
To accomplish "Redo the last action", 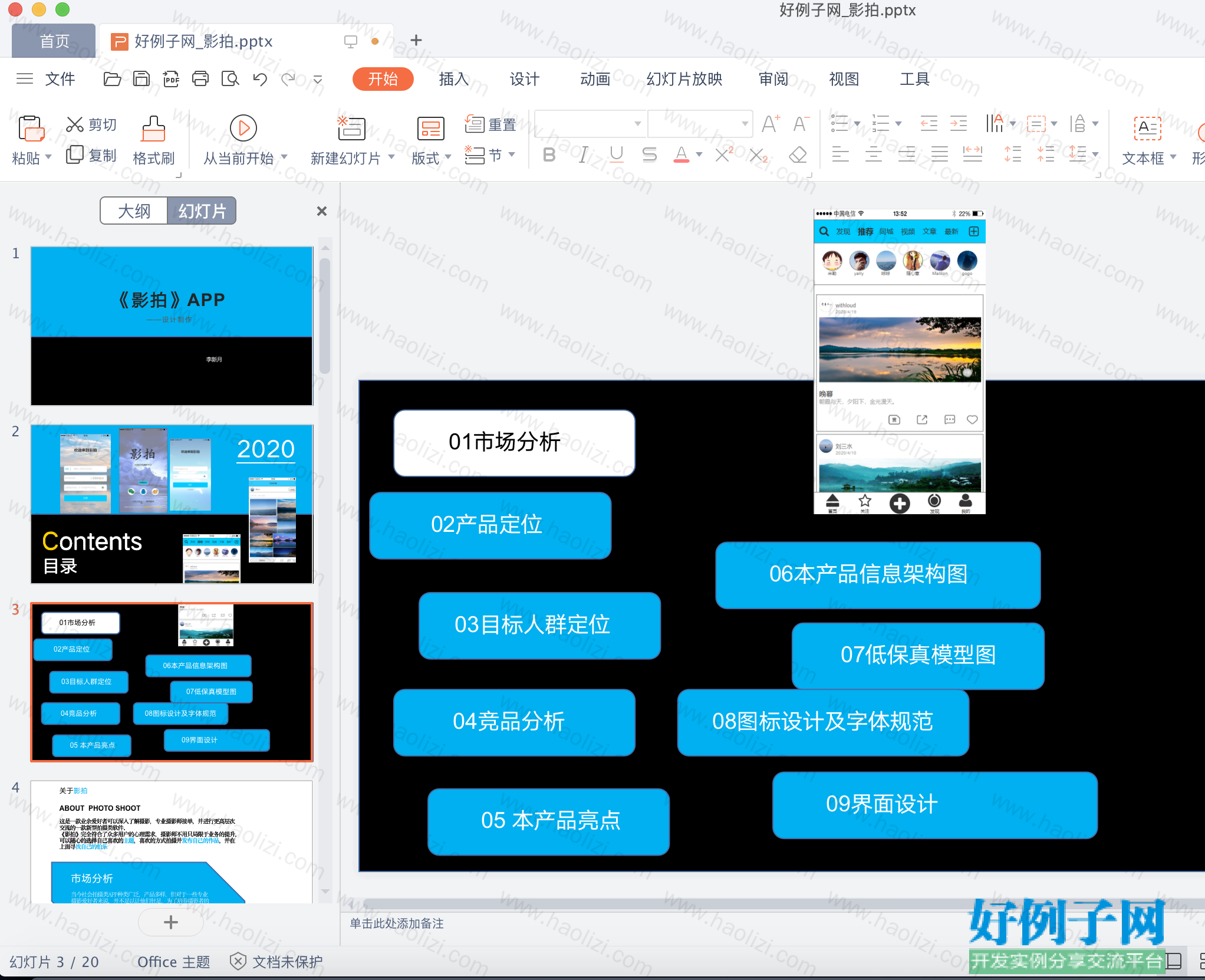I will point(288,79).
